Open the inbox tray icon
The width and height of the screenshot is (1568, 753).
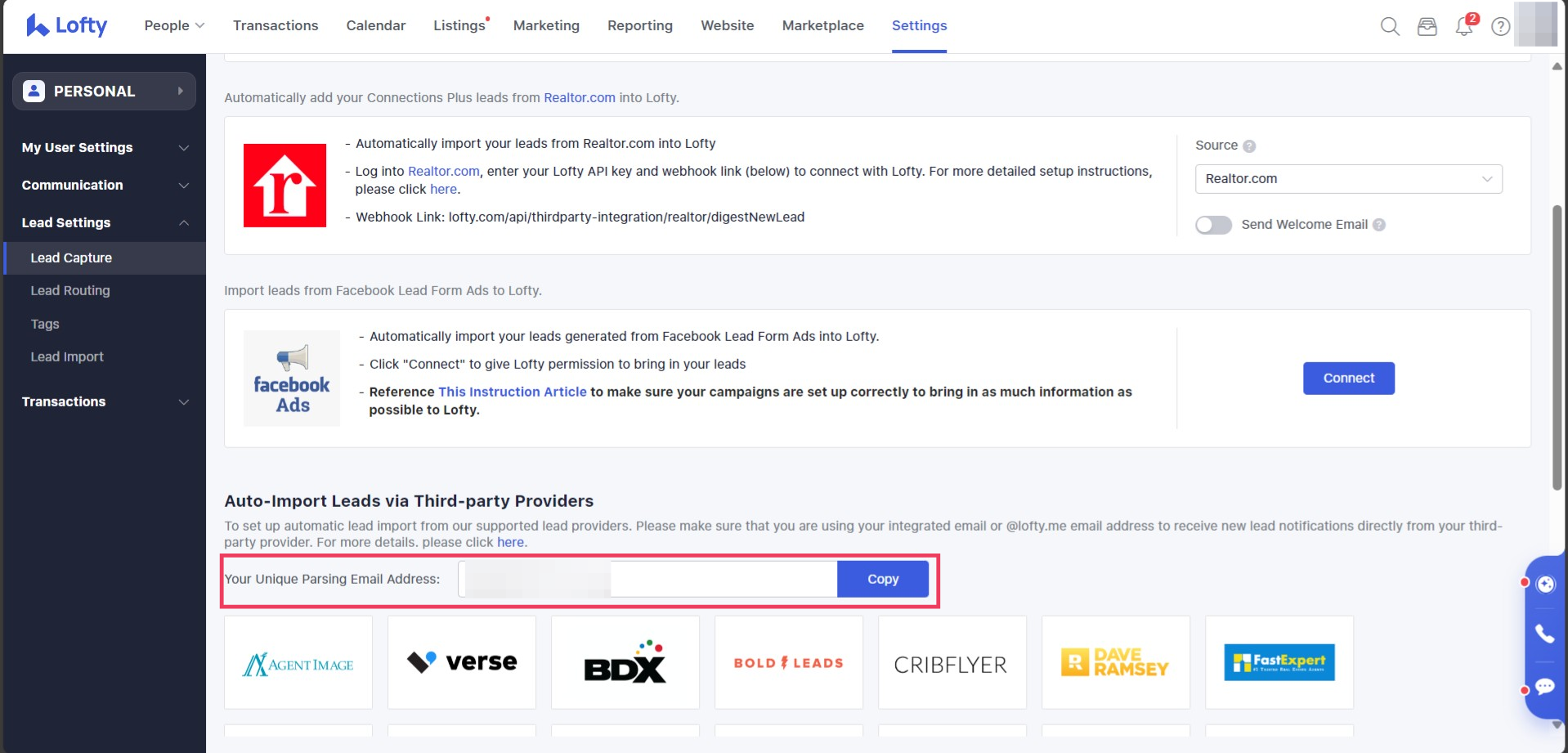click(1427, 26)
